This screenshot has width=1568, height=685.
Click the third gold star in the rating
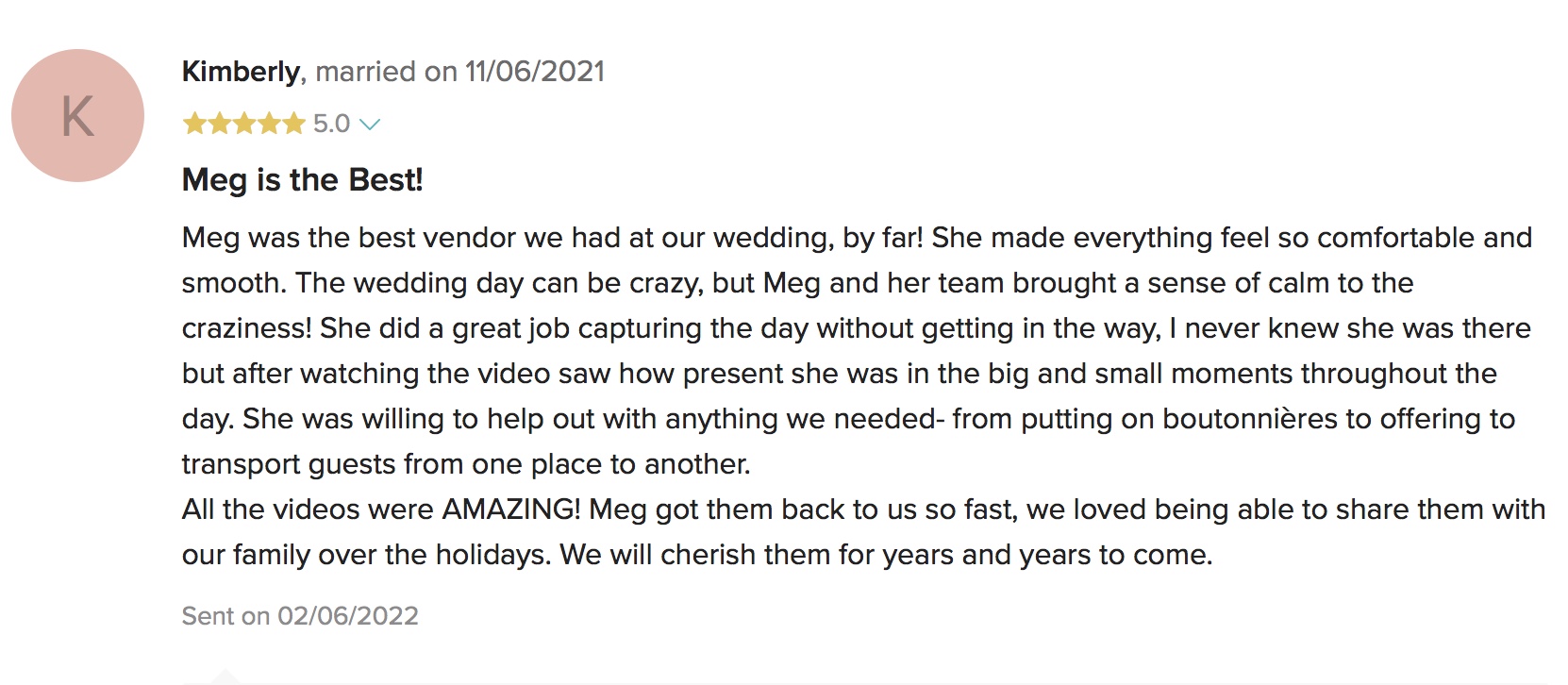pyautogui.click(x=244, y=124)
